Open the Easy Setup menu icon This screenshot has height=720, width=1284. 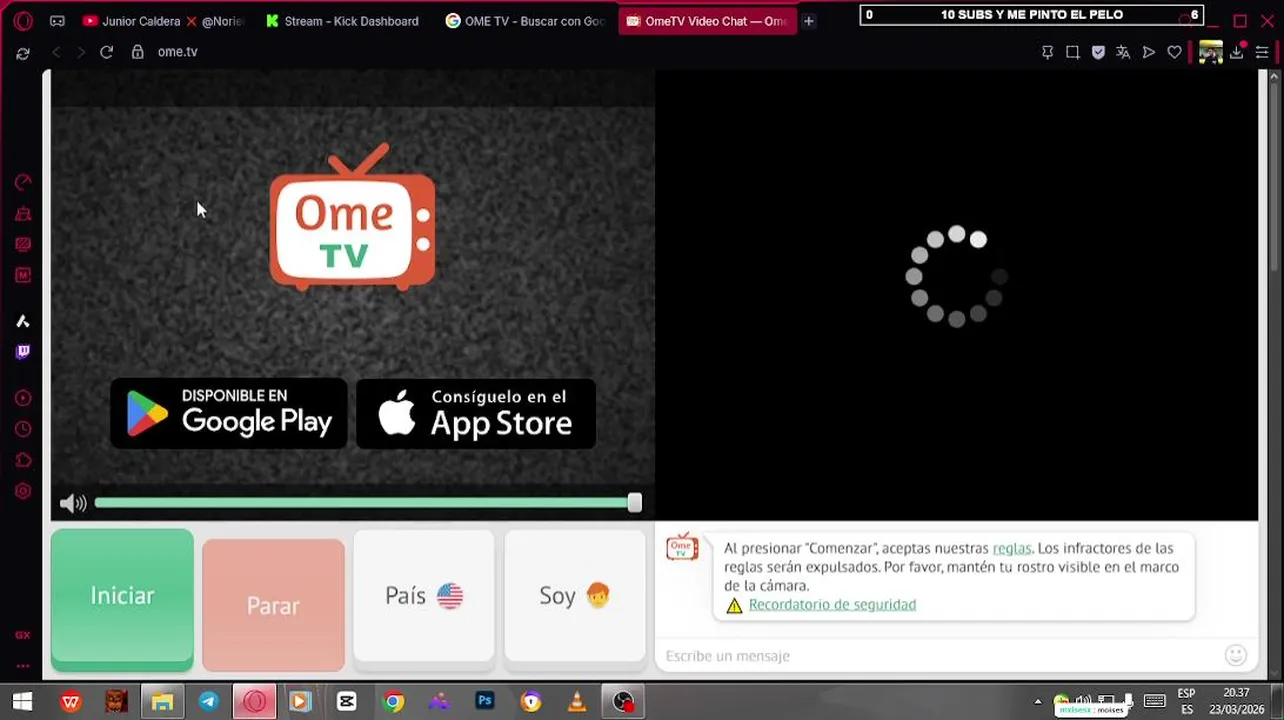point(1262,52)
